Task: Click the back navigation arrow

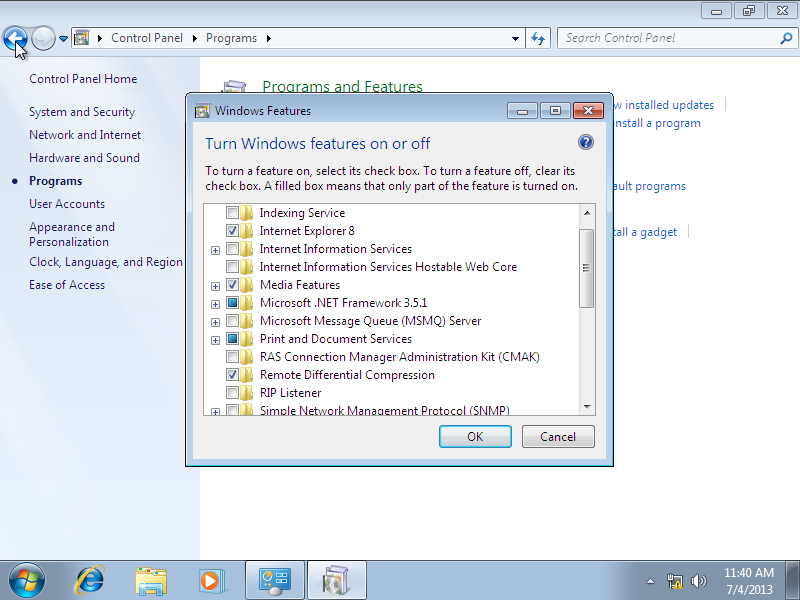Action: coord(16,38)
